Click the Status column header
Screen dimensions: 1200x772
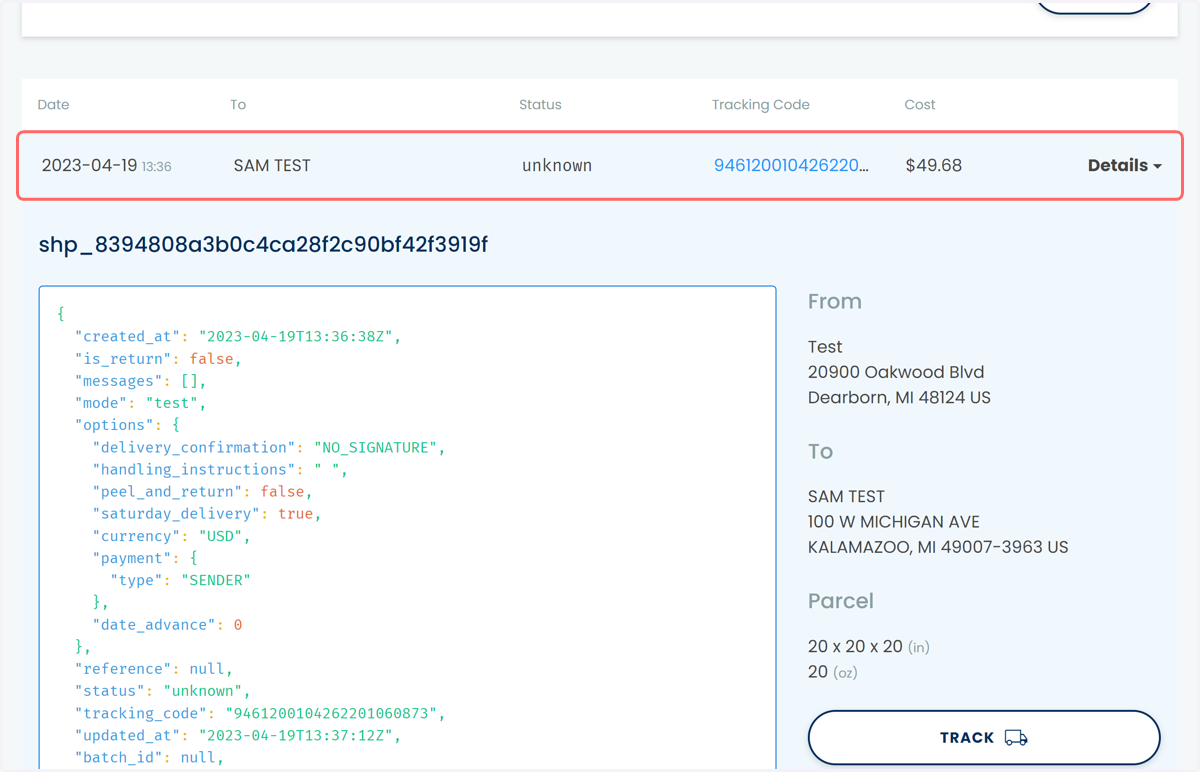pyautogui.click(x=540, y=105)
